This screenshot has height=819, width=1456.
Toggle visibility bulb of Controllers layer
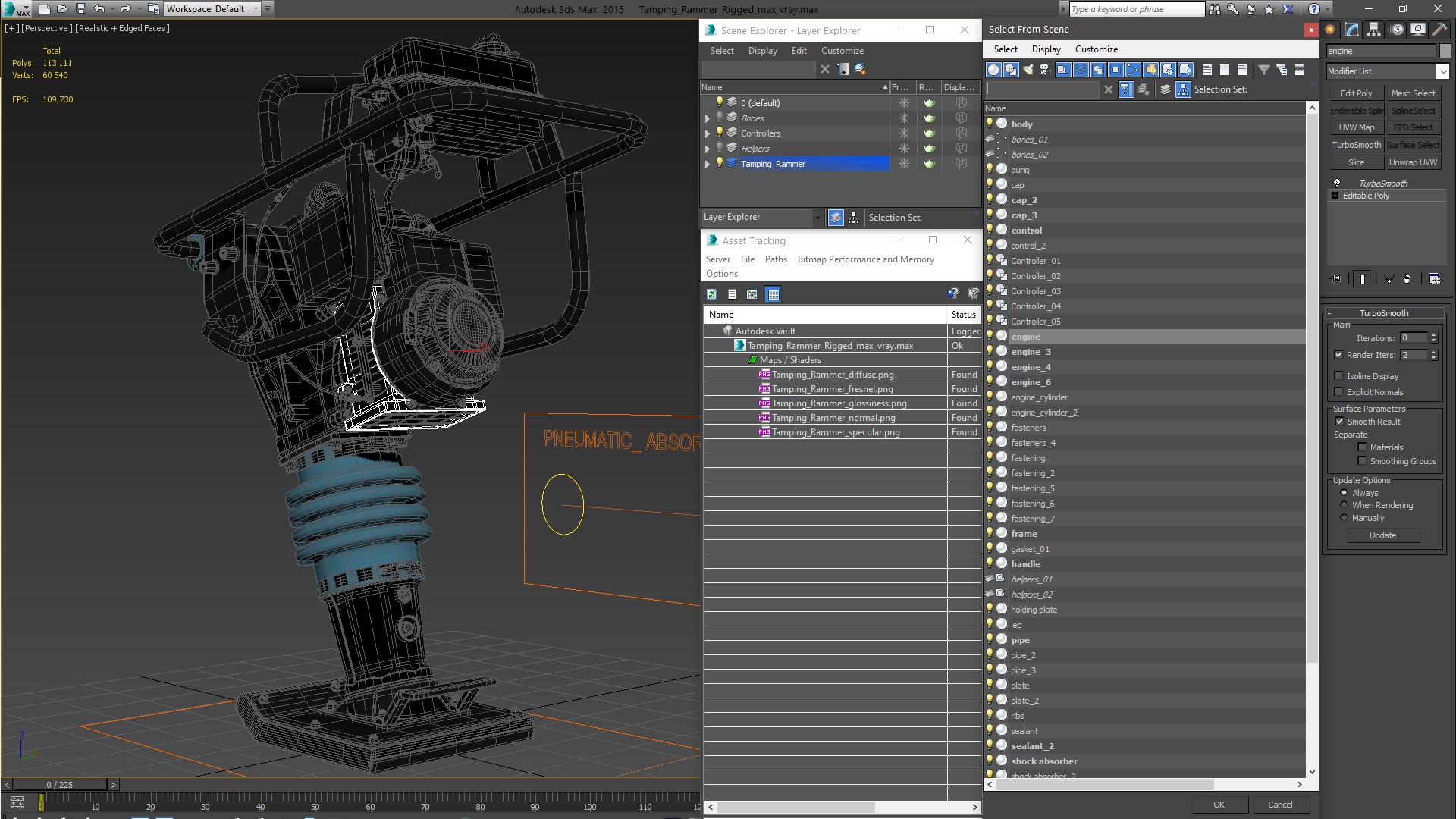720,133
